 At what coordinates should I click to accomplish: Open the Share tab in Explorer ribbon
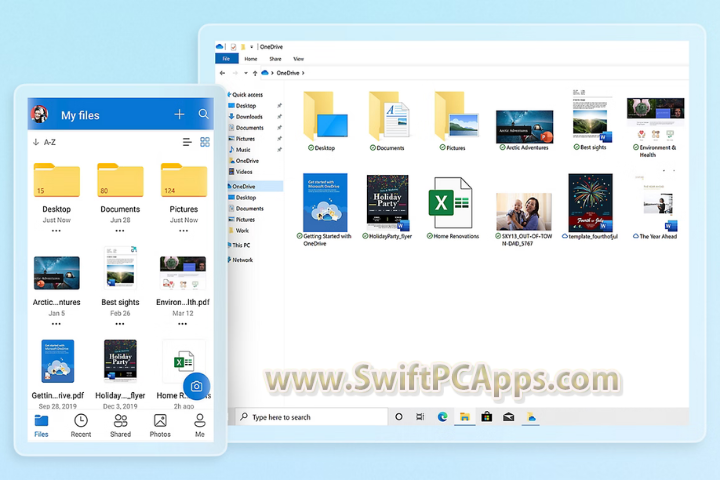pyautogui.click(x=275, y=59)
